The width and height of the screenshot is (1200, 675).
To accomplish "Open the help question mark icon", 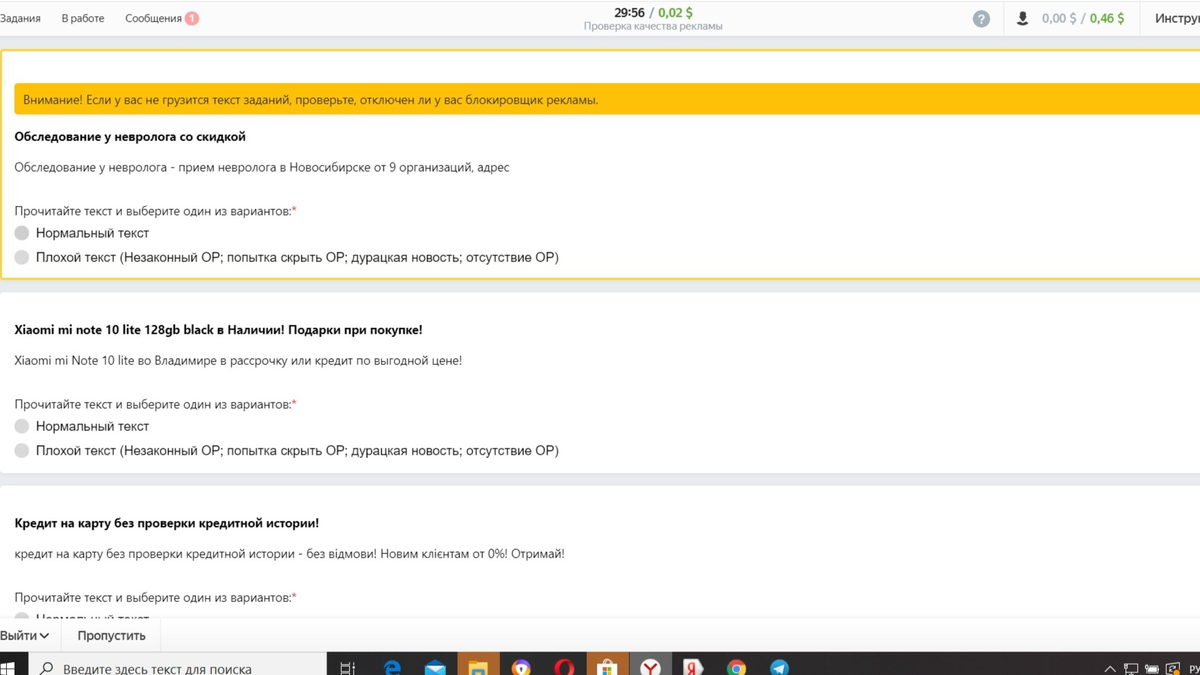I will [x=981, y=19].
